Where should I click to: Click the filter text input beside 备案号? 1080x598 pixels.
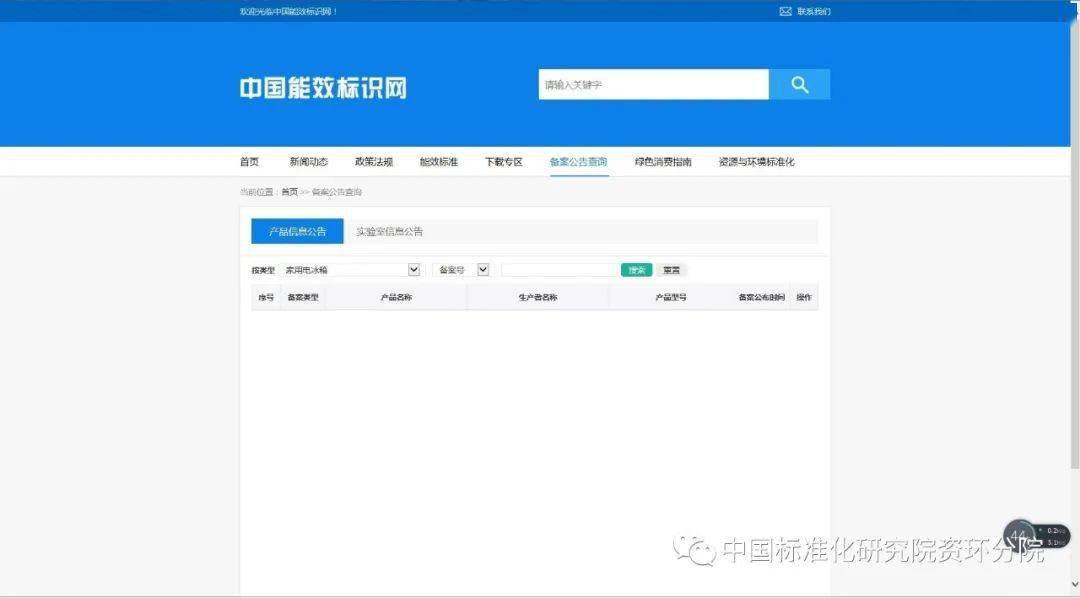point(559,270)
